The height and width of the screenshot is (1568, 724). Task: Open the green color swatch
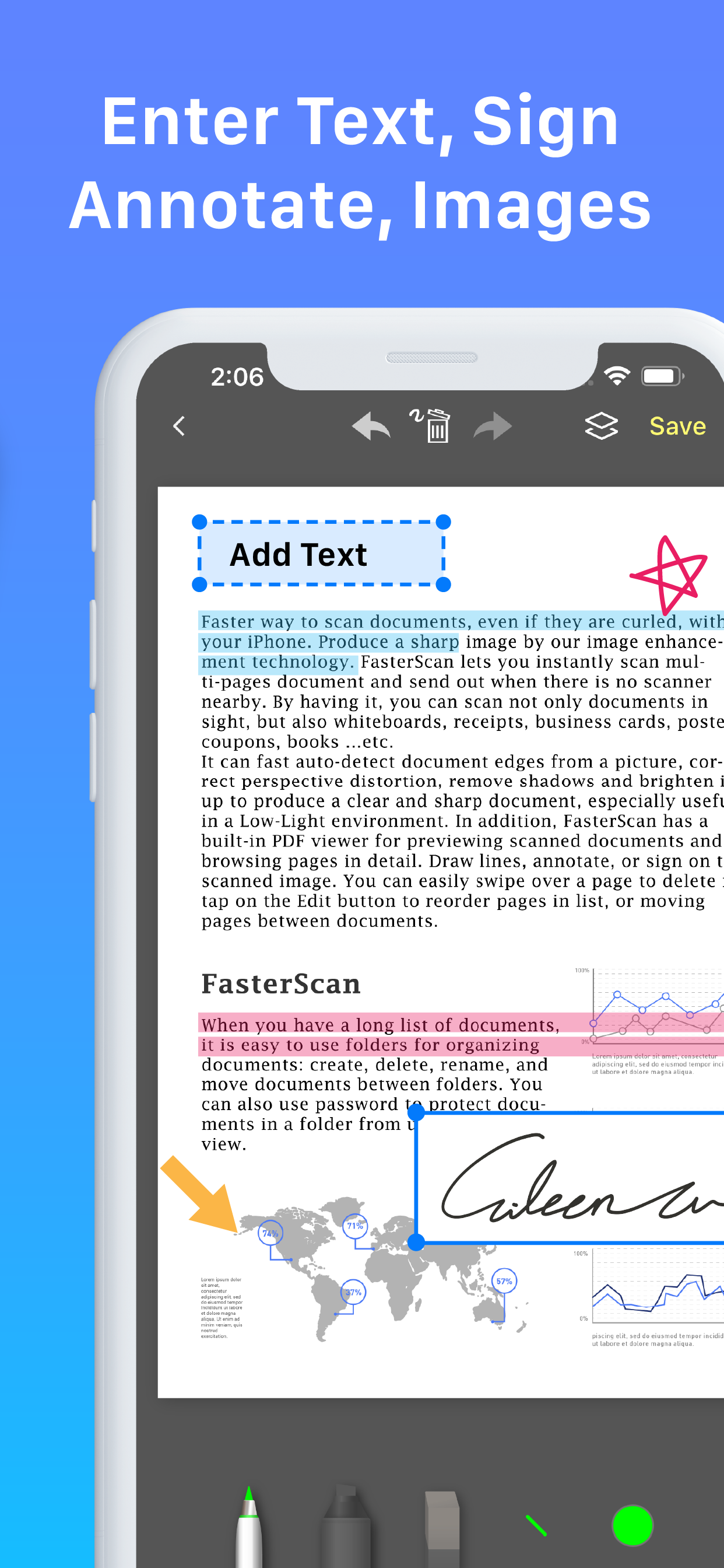[x=632, y=1525]
